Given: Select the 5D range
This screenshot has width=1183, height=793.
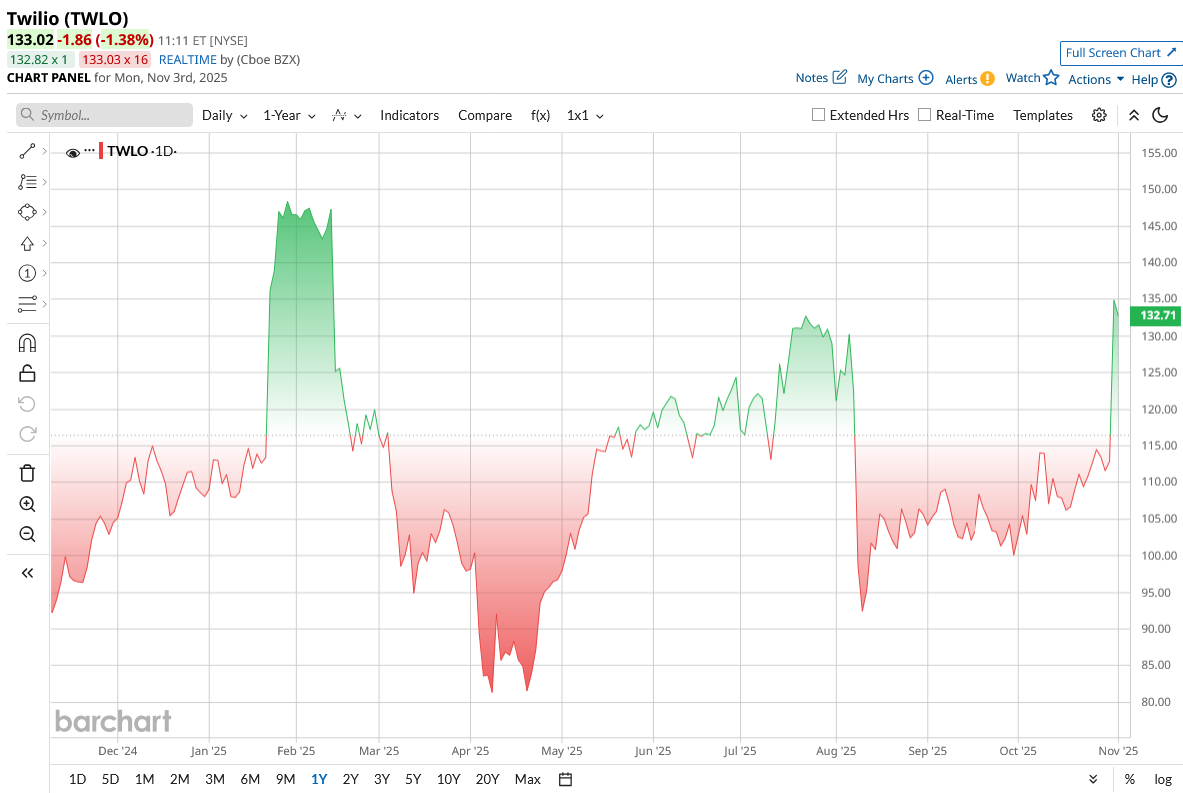Looking at the screenshot, I should tap(110, 779).
